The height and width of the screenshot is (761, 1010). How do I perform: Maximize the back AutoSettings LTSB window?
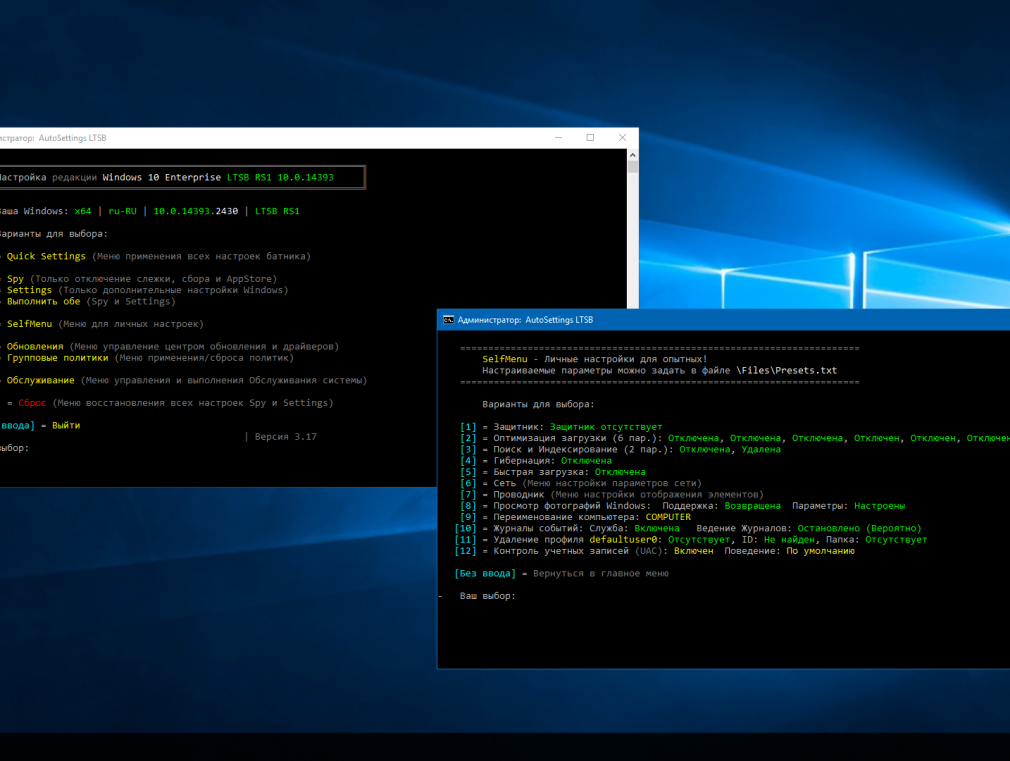(590, 137)
